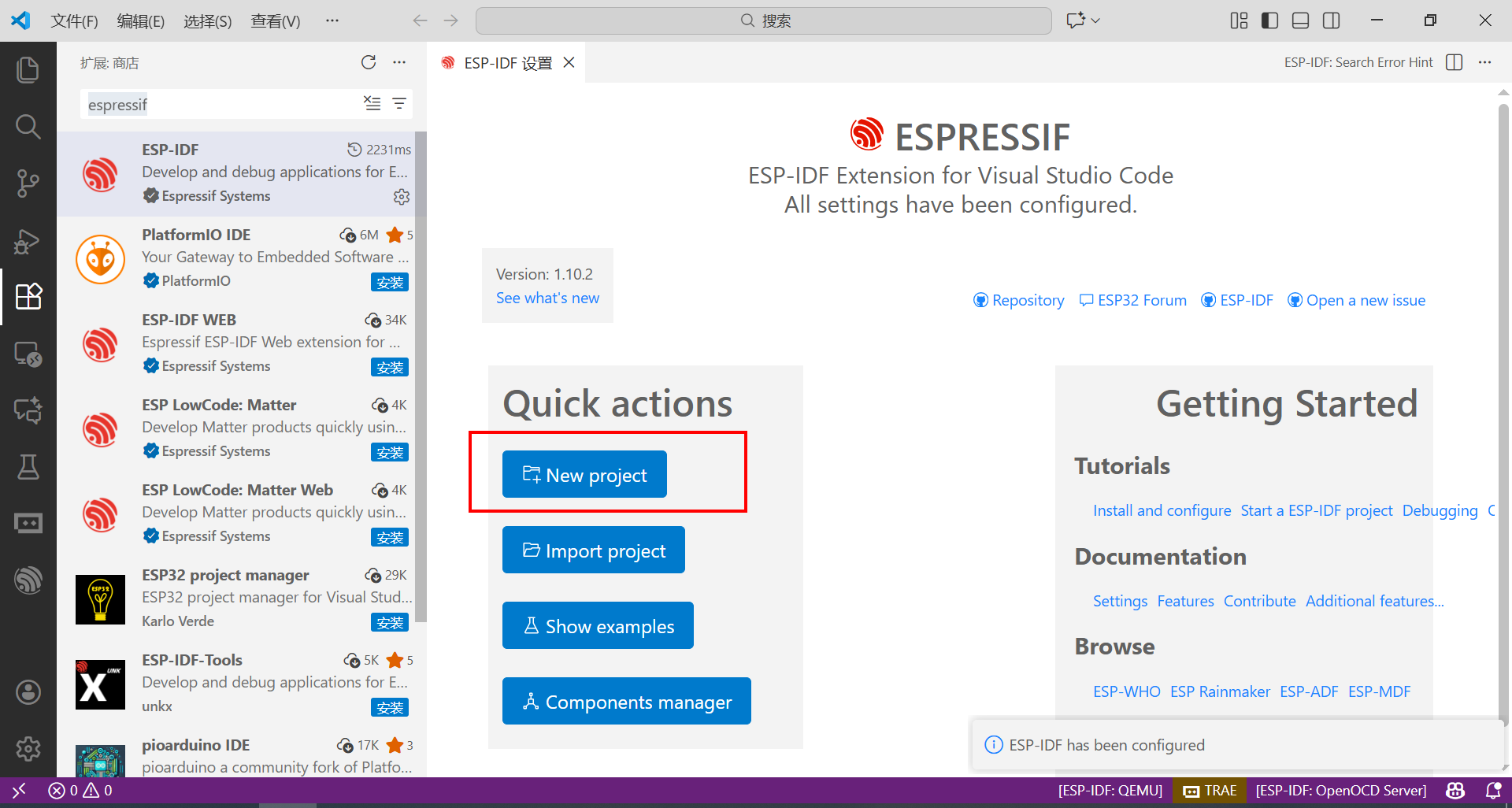Split the editor to the right
Image resolution: width=1512 pixels, height=808 pixels.
point(1455,62)
